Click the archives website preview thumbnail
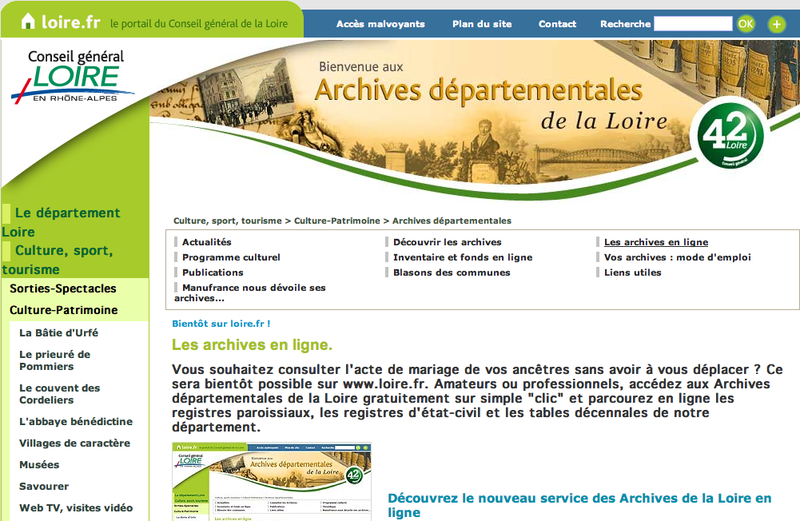Viewport: 800px width, 521px height. coord(271,482)
